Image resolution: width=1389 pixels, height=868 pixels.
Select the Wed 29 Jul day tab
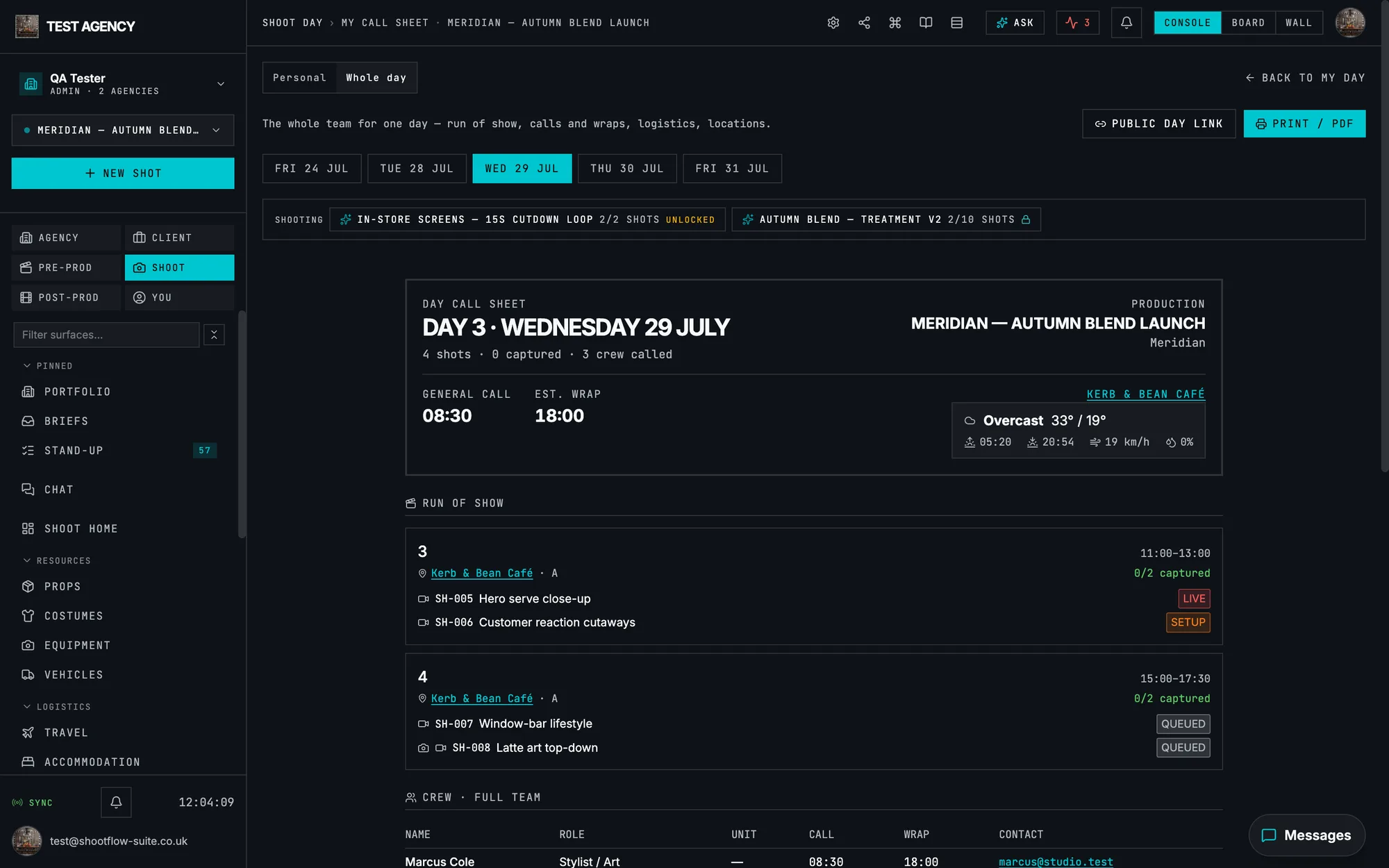(x=522, y=169)
